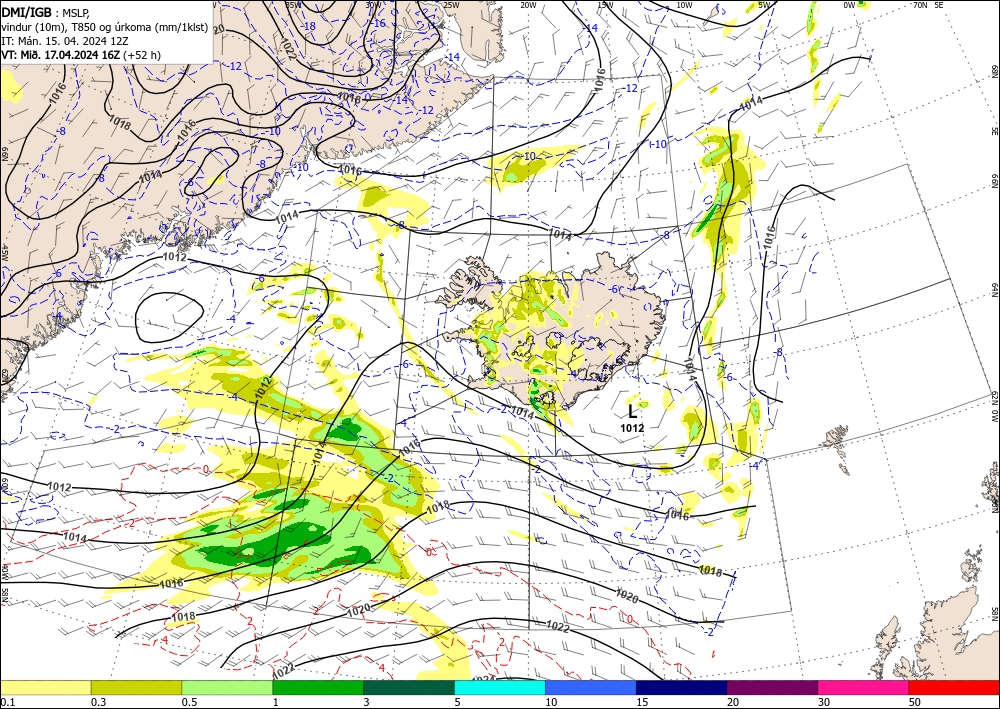Click the legend value '50'

[x=915, y=702]
